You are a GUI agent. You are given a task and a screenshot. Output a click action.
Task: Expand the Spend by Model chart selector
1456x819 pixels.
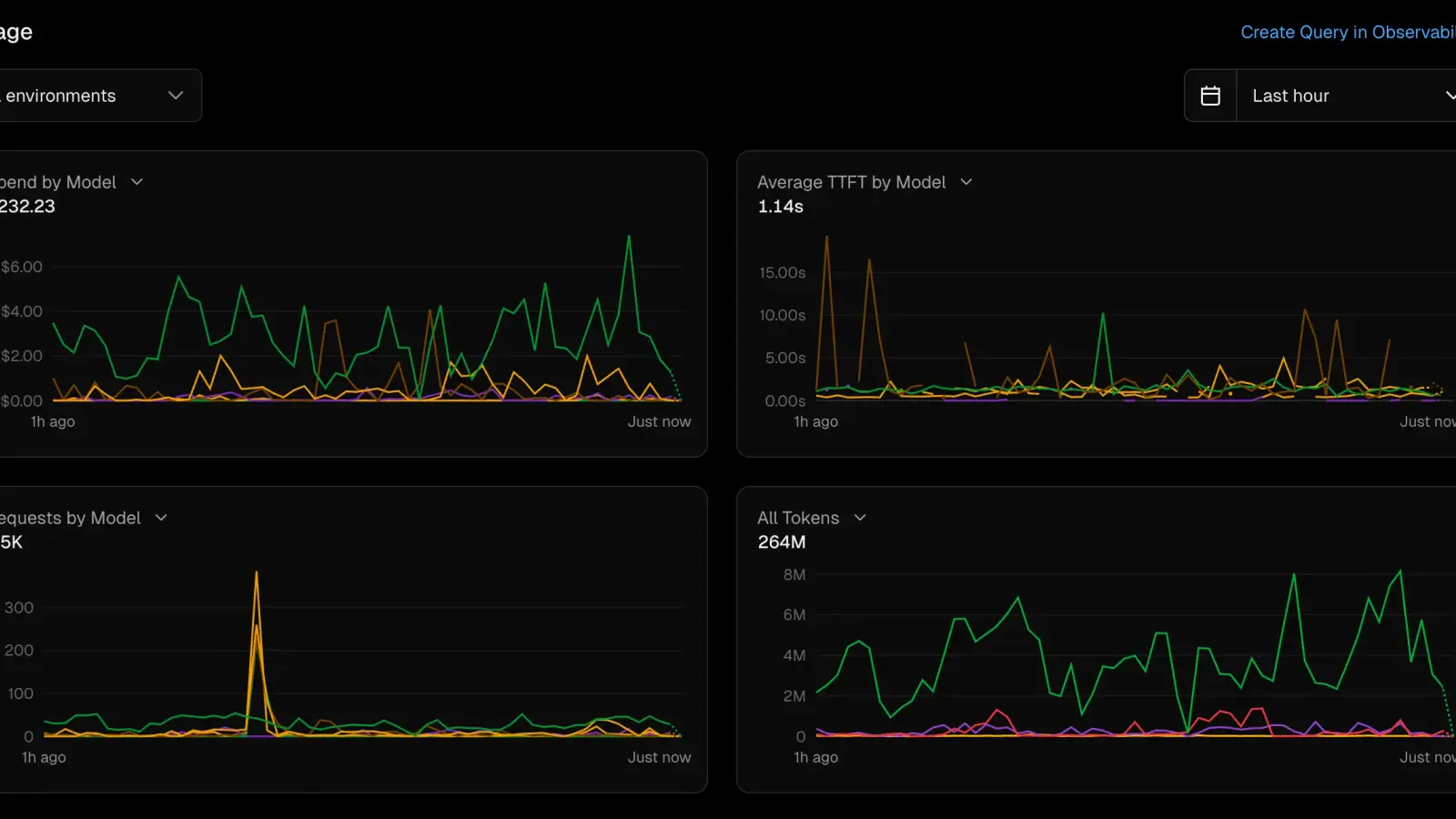point(137,182)
